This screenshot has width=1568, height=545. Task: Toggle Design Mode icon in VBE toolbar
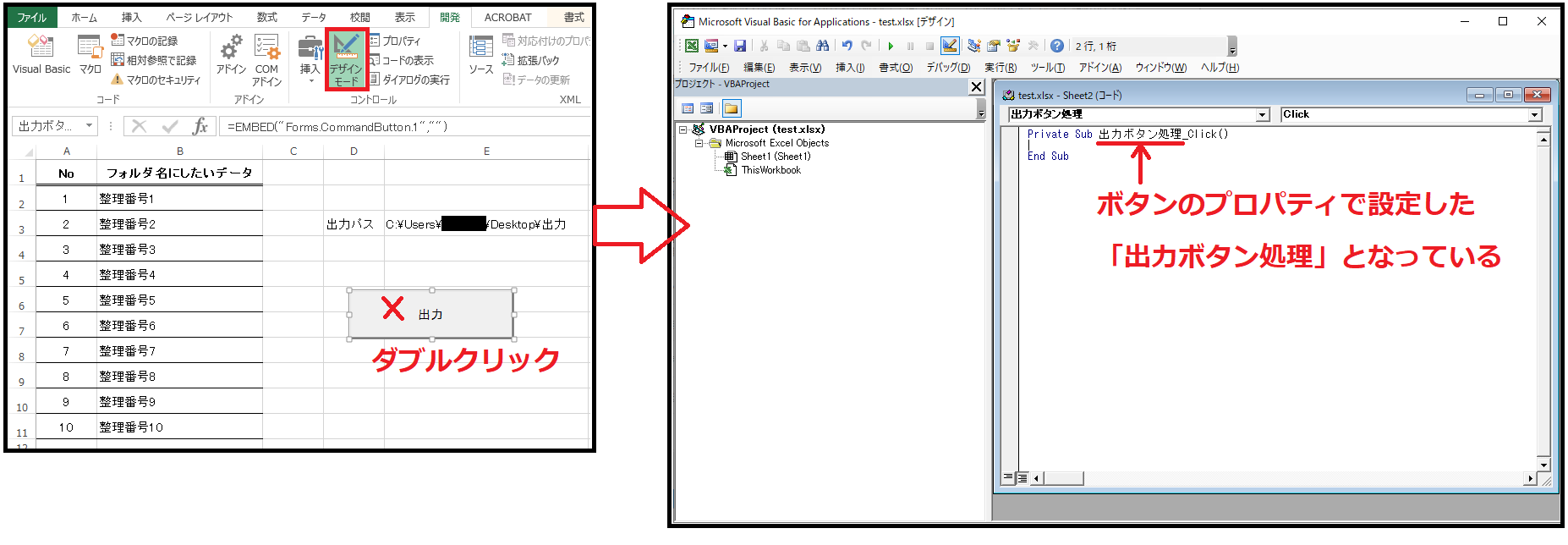pos(950,46)
